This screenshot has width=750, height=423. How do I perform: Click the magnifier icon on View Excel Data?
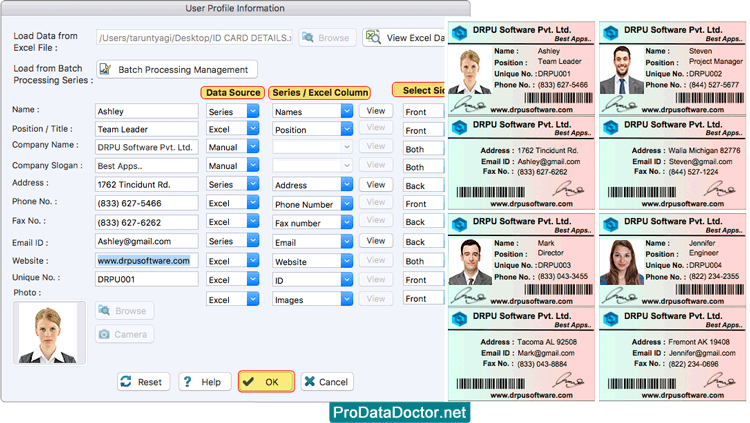[x=373, y=37]
